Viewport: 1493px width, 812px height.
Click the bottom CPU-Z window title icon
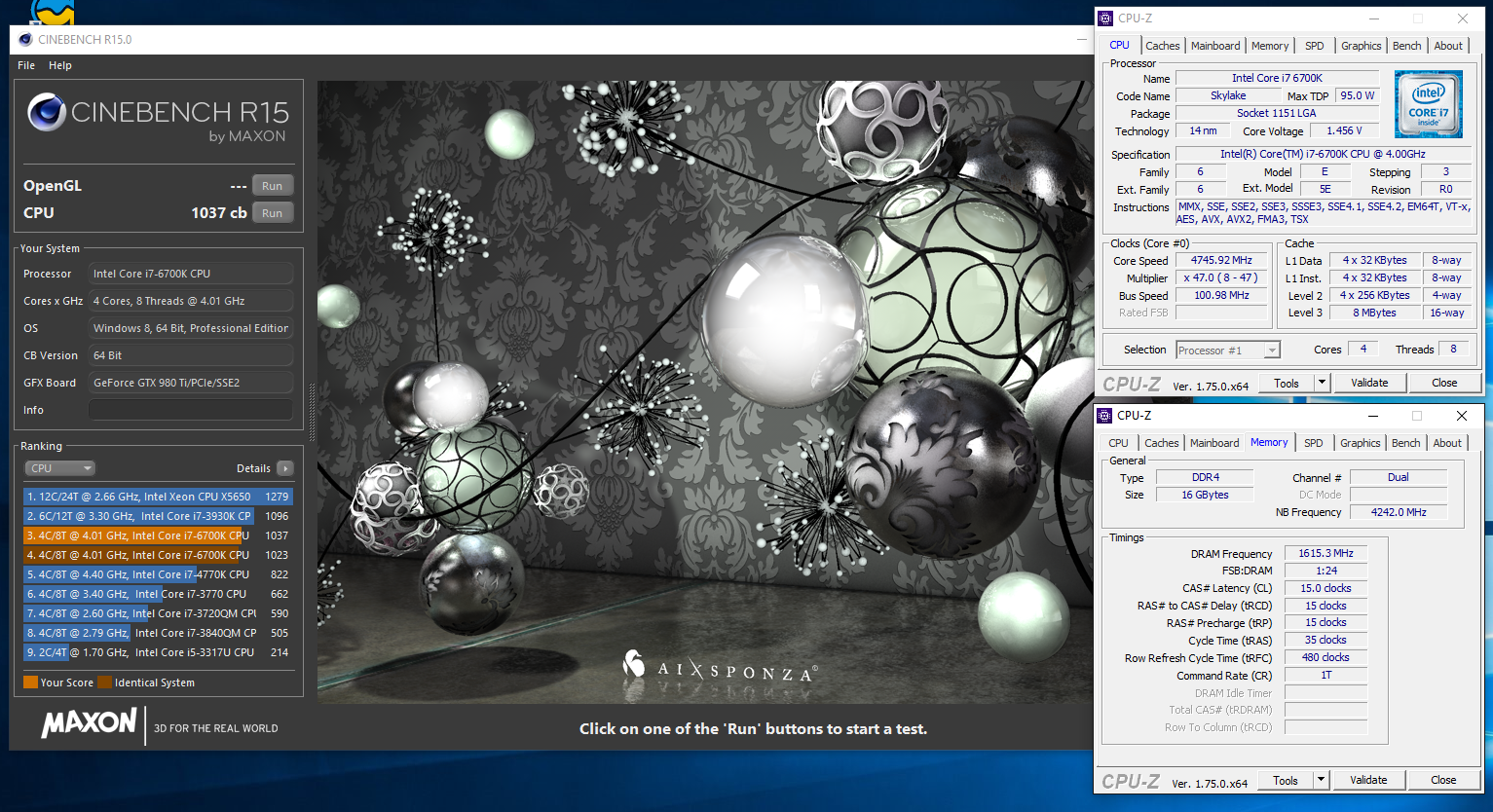(x=1104, y=416)
